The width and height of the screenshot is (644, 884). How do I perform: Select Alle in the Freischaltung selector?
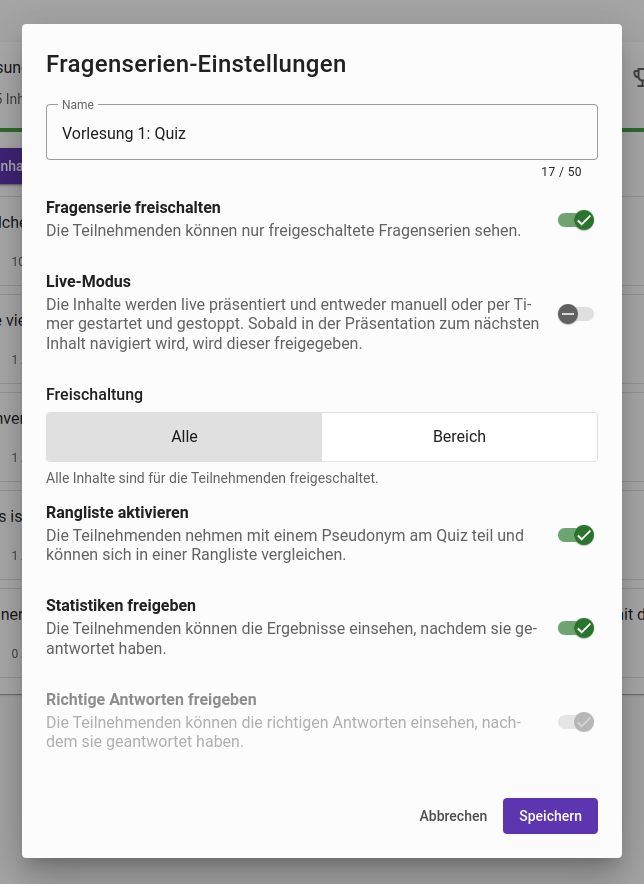coord(184,437)
